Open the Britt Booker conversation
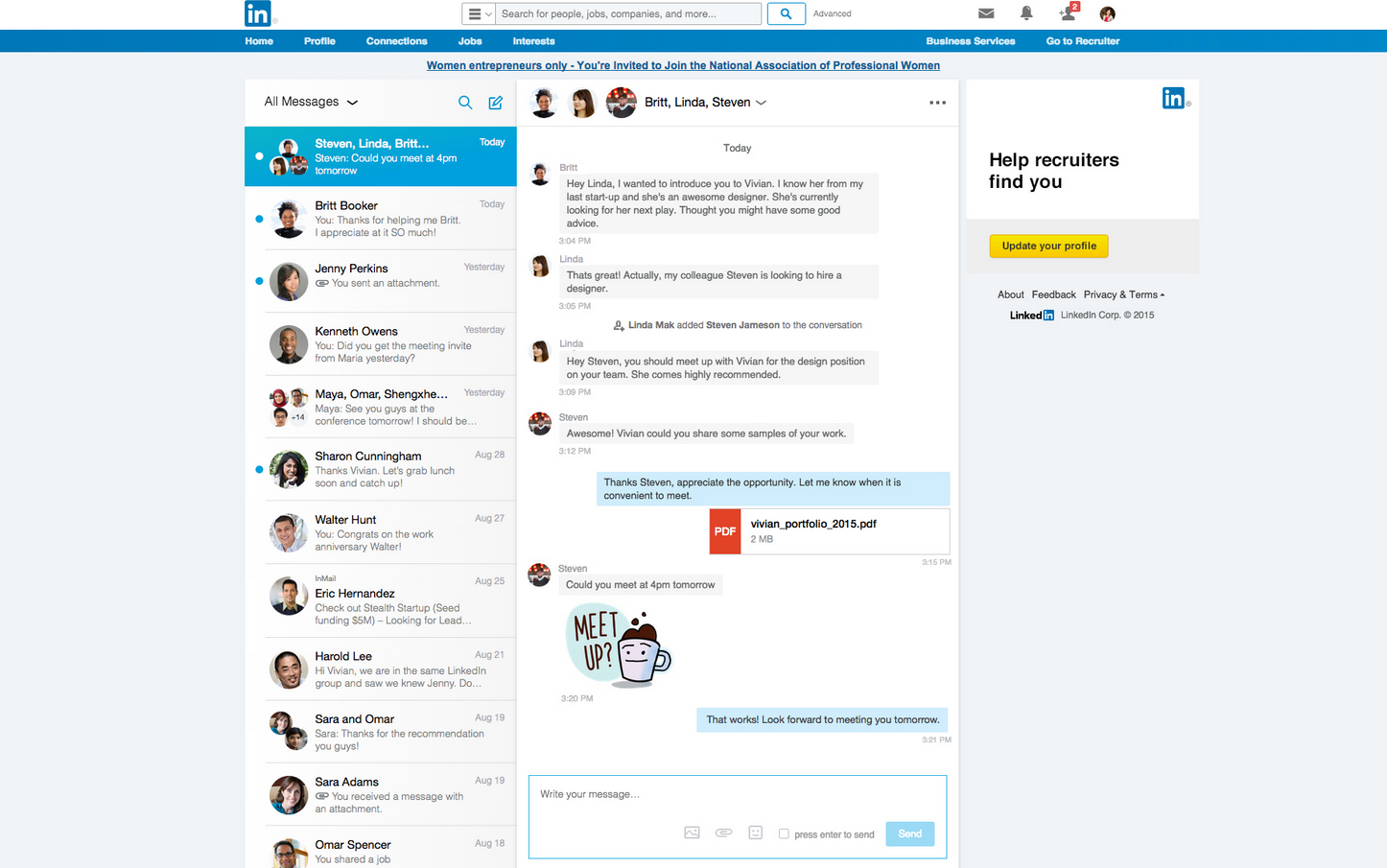Image resolution: width=1387 pixels, height=868 pixels. (381, 219)
